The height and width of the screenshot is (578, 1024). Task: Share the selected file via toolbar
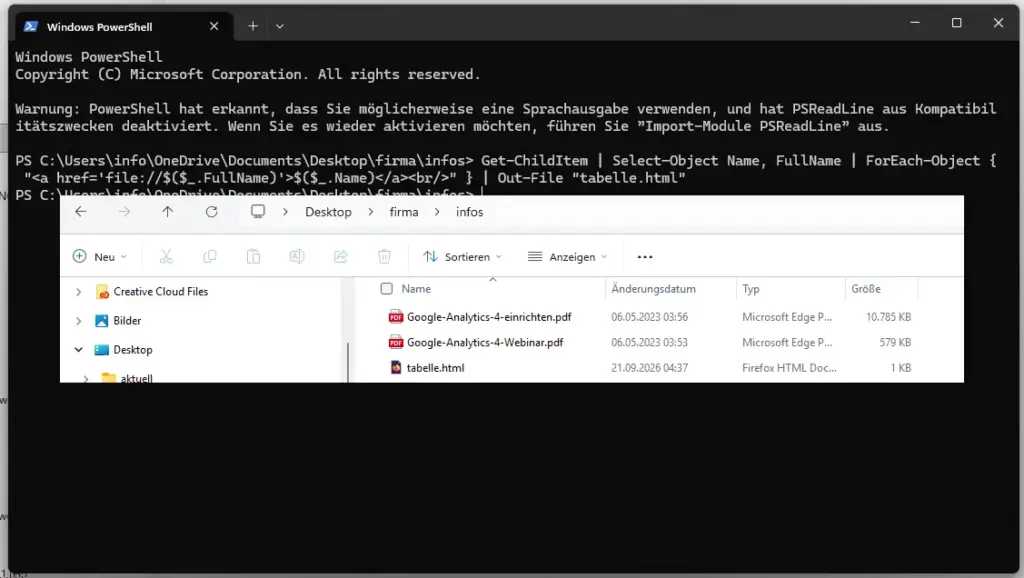tap(340, 257)
